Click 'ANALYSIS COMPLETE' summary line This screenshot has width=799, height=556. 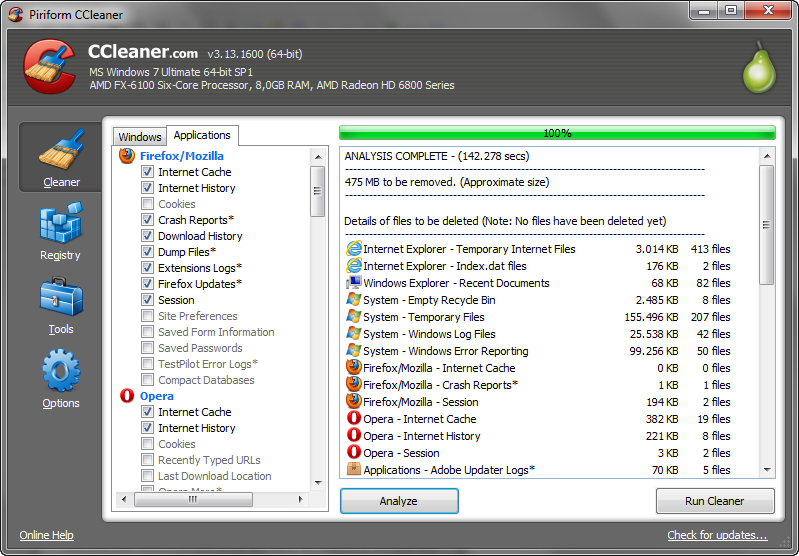[x=437, y=156]
